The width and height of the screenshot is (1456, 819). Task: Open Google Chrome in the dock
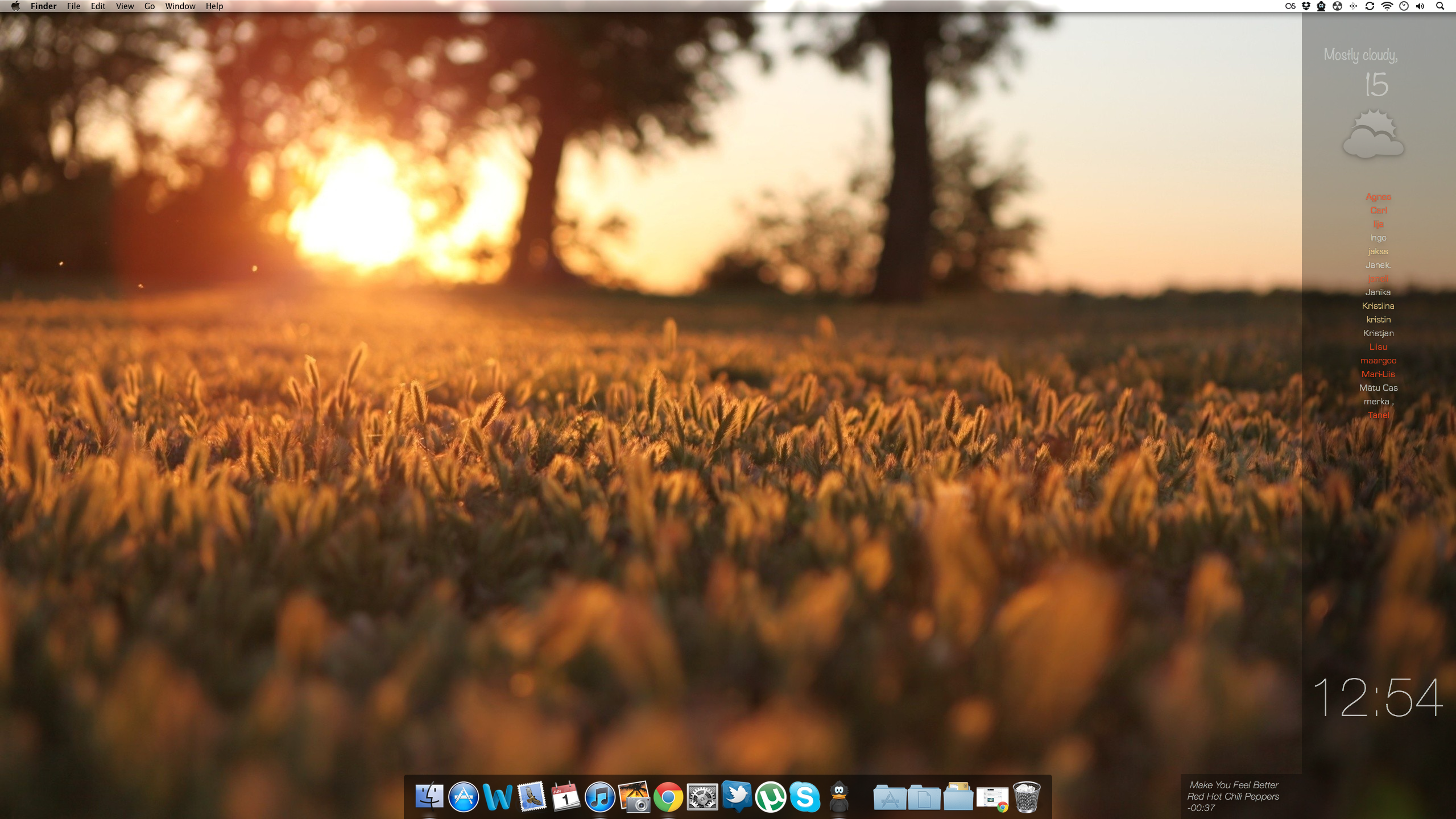[668, 797]
